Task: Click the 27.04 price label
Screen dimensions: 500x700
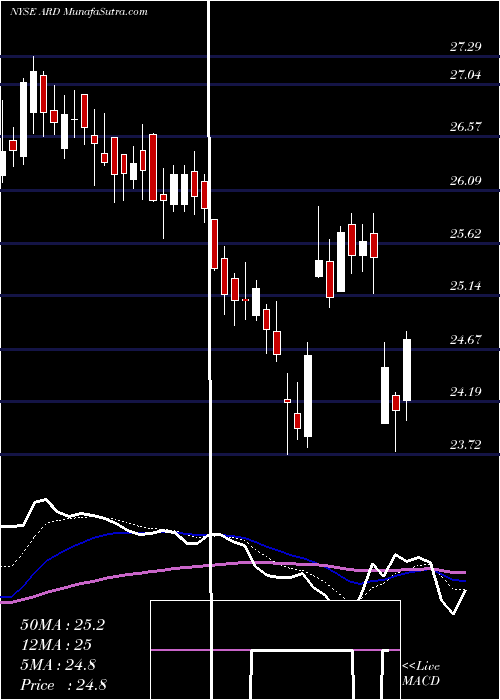Action: [466, 75]
